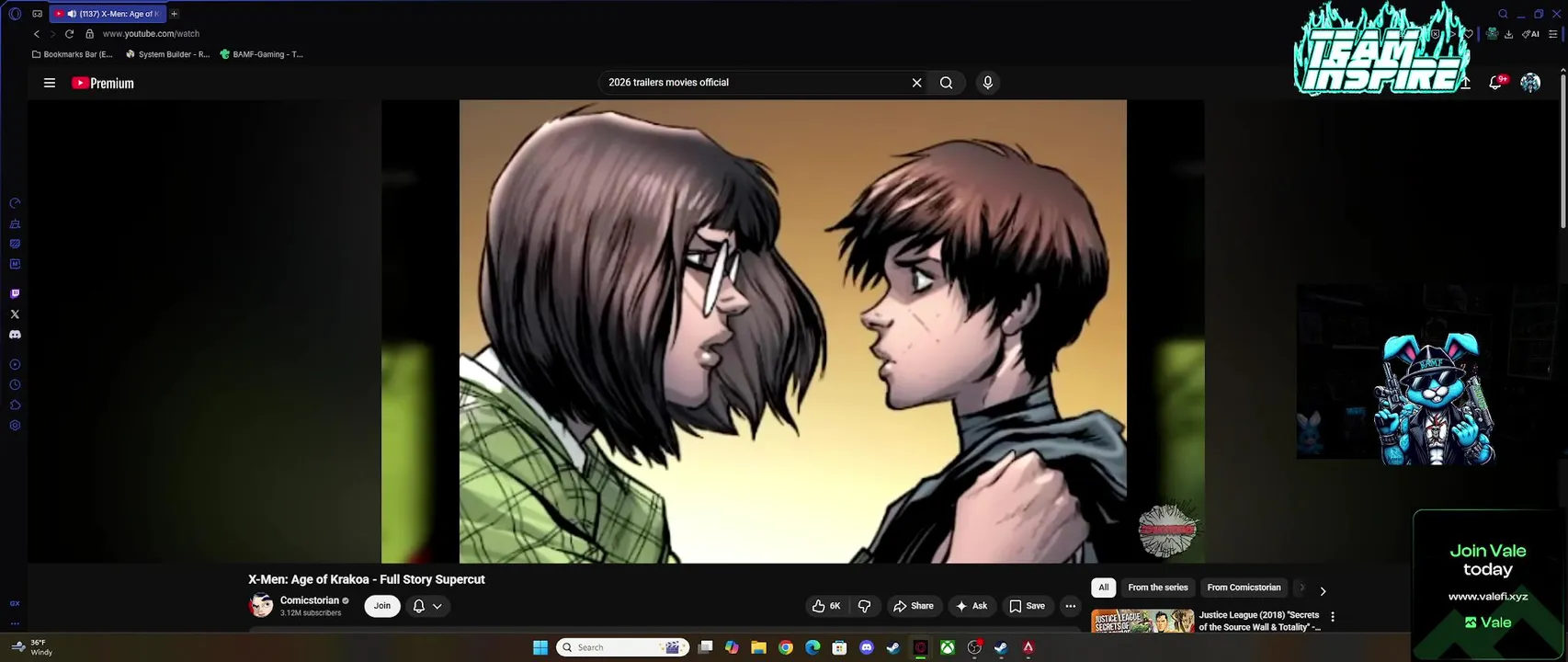Open the Opera sidebar history clock icon

[x=15, y=385]
